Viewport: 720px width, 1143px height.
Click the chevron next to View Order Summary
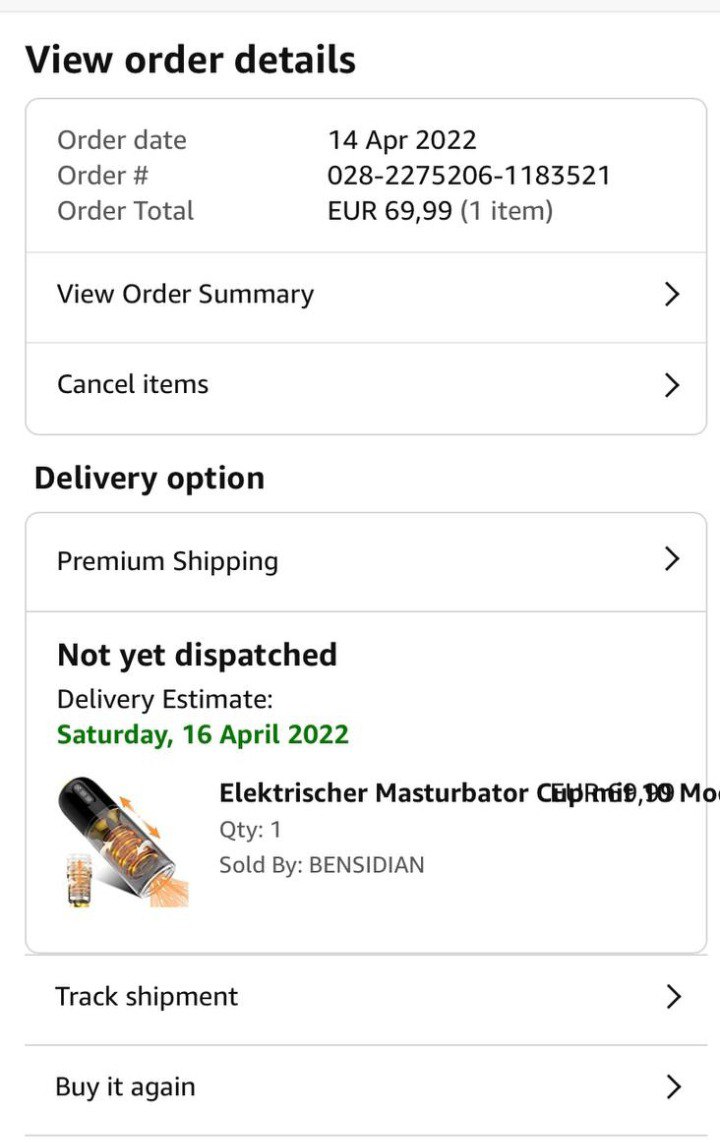tap(672, 295)
